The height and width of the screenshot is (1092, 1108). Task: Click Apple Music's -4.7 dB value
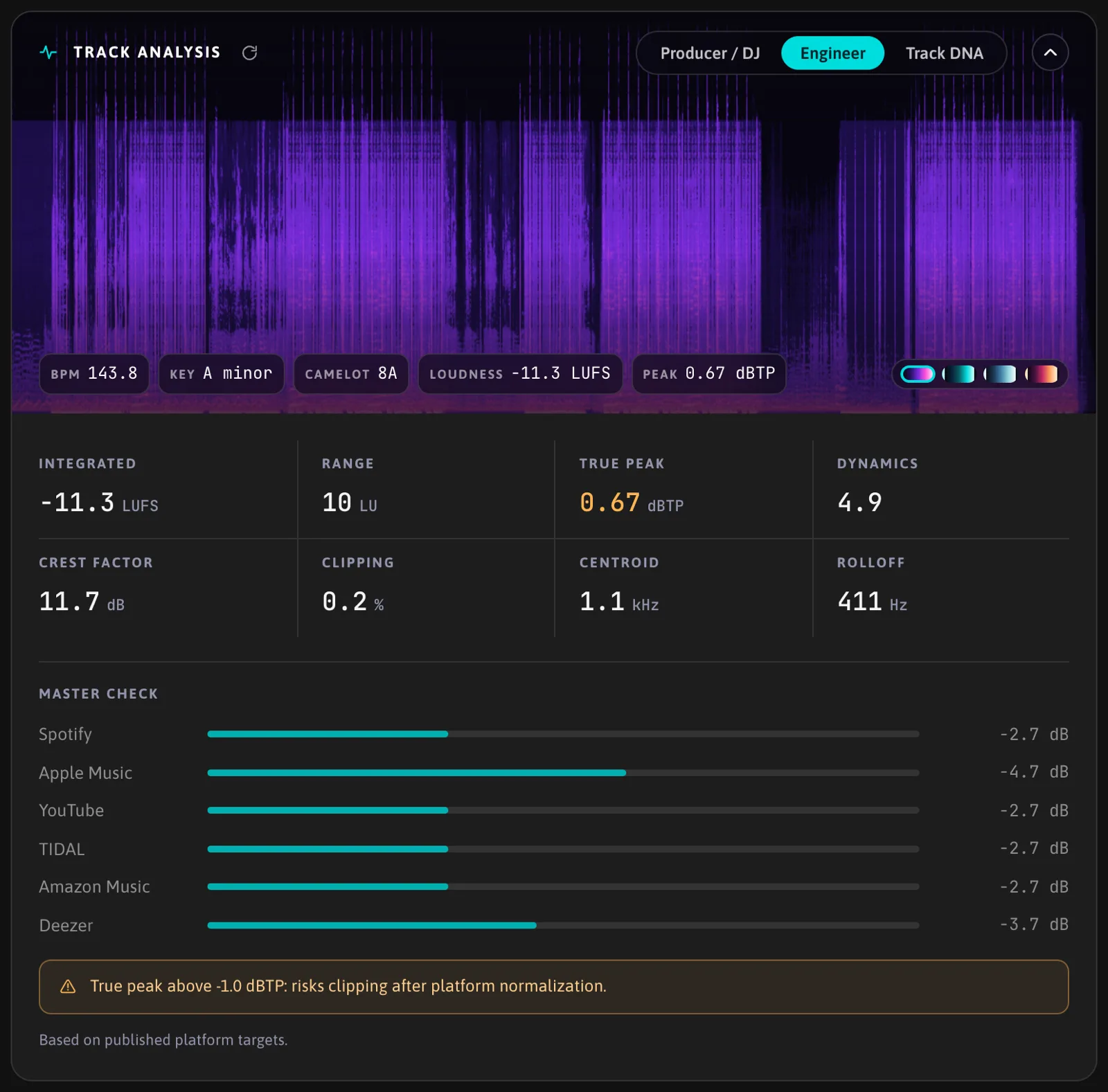point(1034,772)
